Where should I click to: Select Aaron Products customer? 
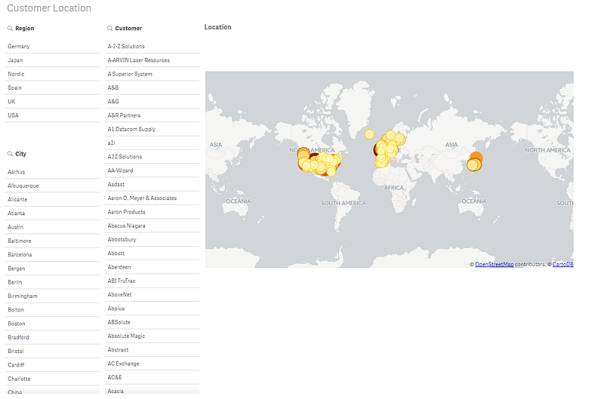coord(152,212)
